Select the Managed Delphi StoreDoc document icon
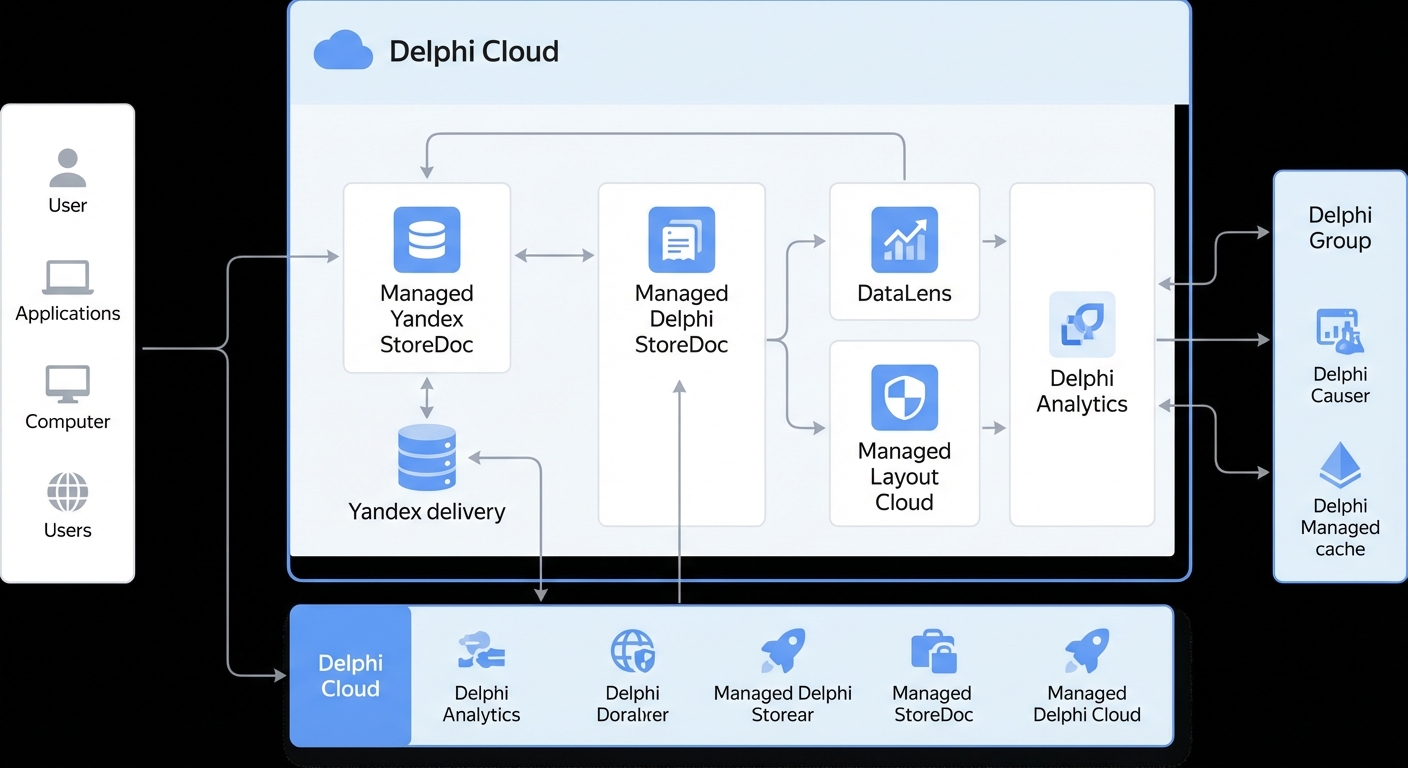The height and width of the screenshot is (768, 1408). [x=682, y=240]
